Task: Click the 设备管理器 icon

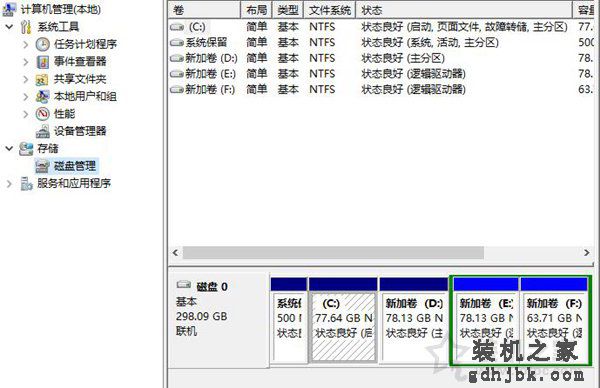Action: click(42, 131)
